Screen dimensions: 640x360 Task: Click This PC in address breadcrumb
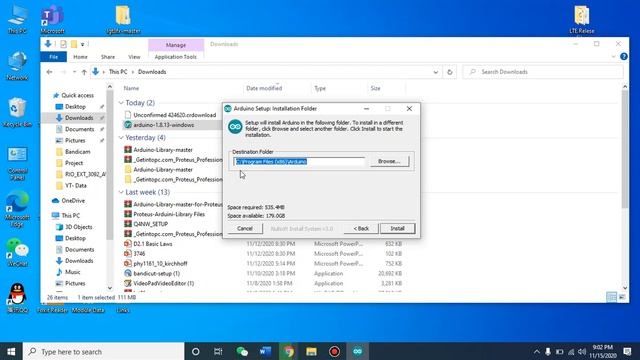coord(118,72)
